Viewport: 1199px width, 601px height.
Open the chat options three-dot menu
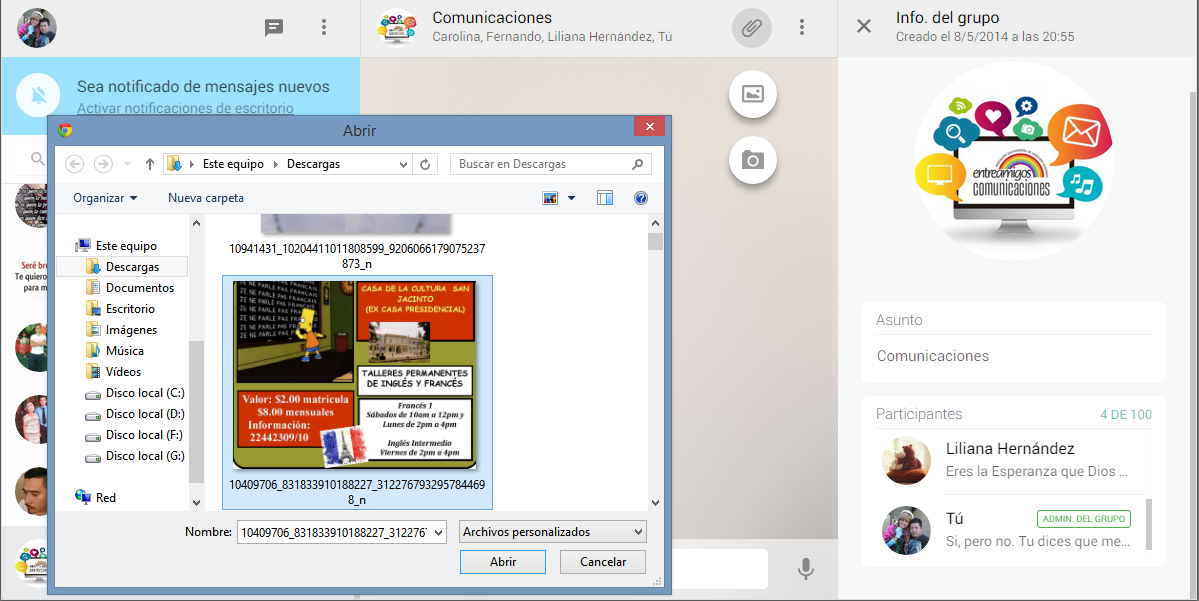802,28
